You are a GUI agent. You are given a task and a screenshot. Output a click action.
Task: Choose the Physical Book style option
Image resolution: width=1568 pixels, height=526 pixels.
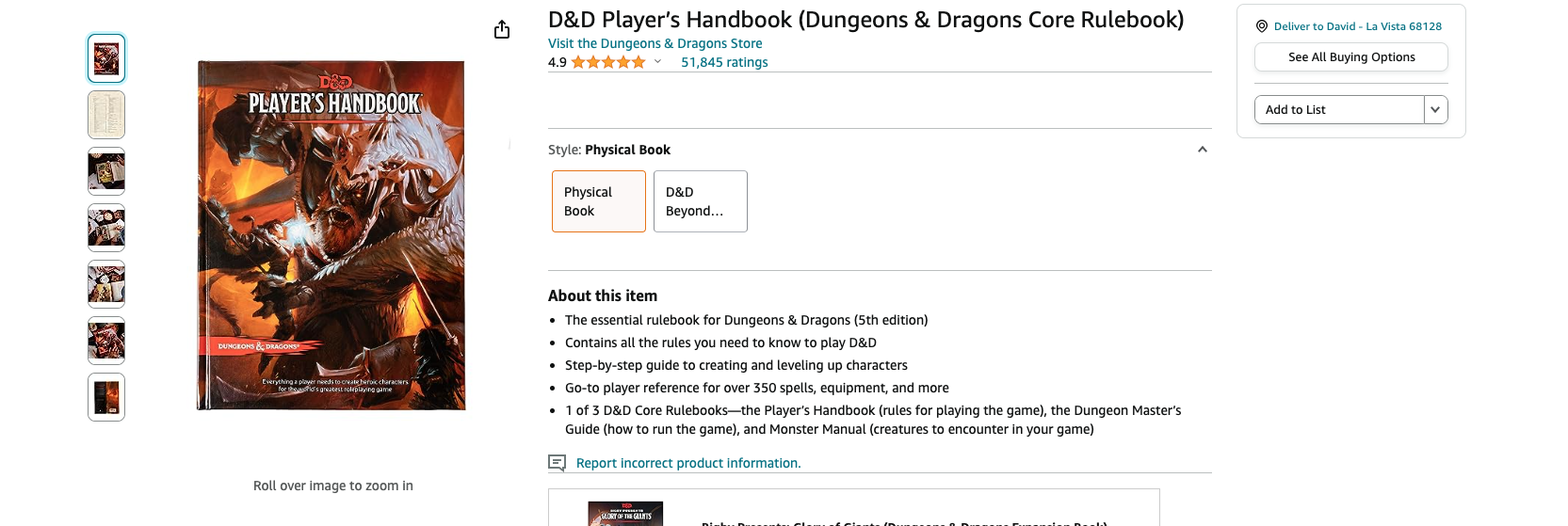click(x=599, y=201)
